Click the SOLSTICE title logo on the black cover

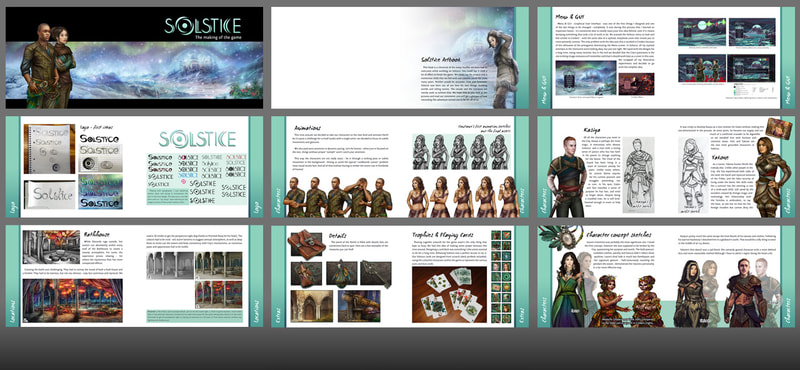point(203,26)
